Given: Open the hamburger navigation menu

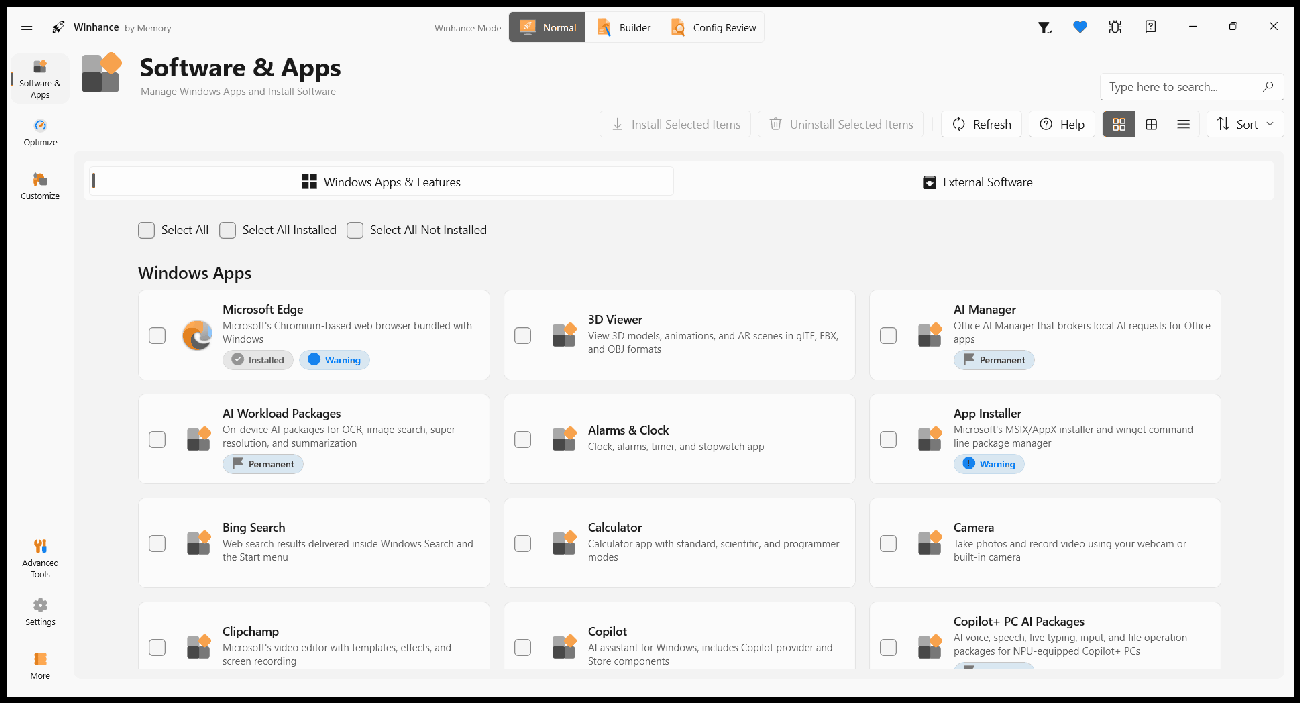Looking at the screenshot, I should [26, 27].
